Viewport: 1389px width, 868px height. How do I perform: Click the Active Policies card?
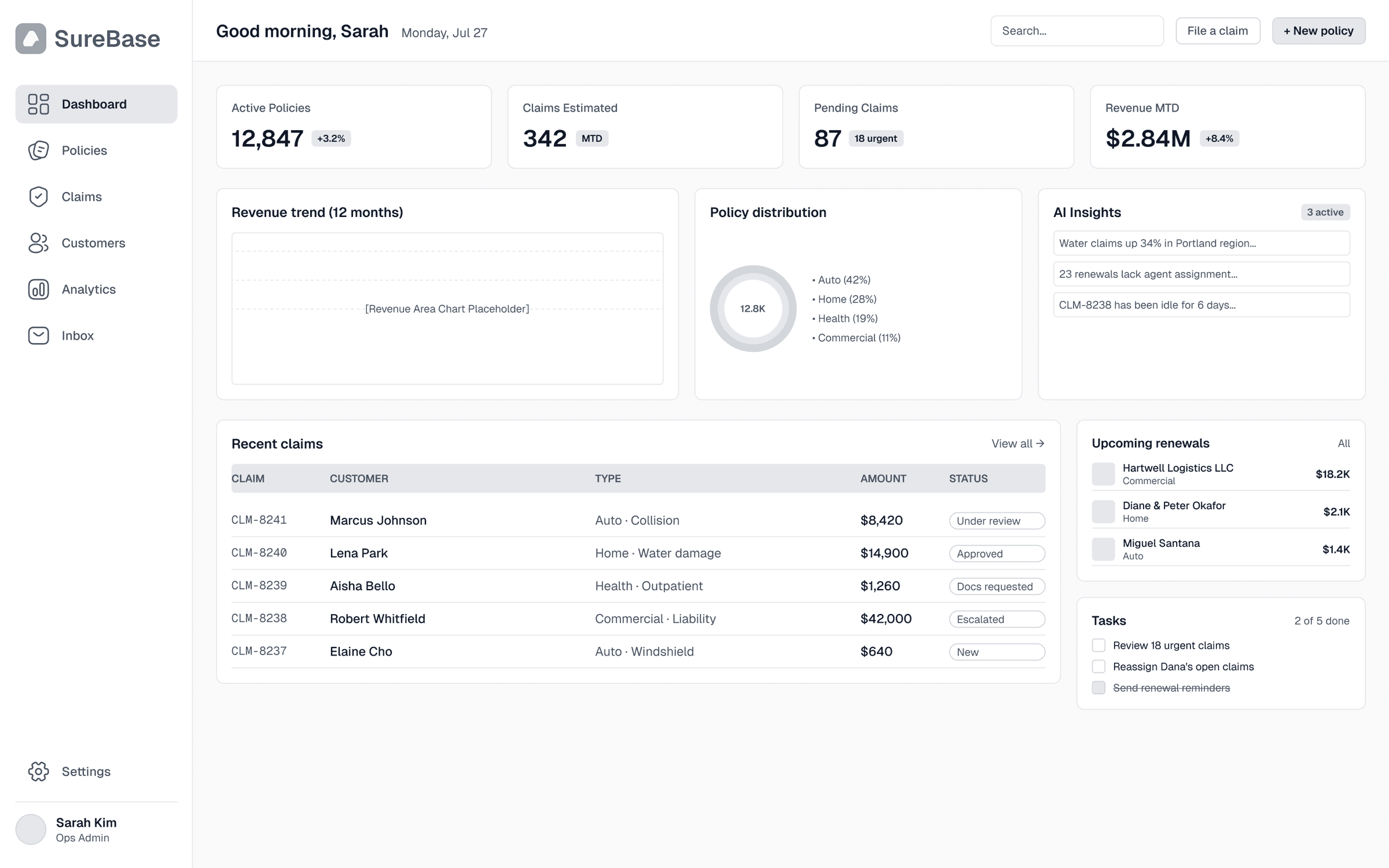pos(354,127)
